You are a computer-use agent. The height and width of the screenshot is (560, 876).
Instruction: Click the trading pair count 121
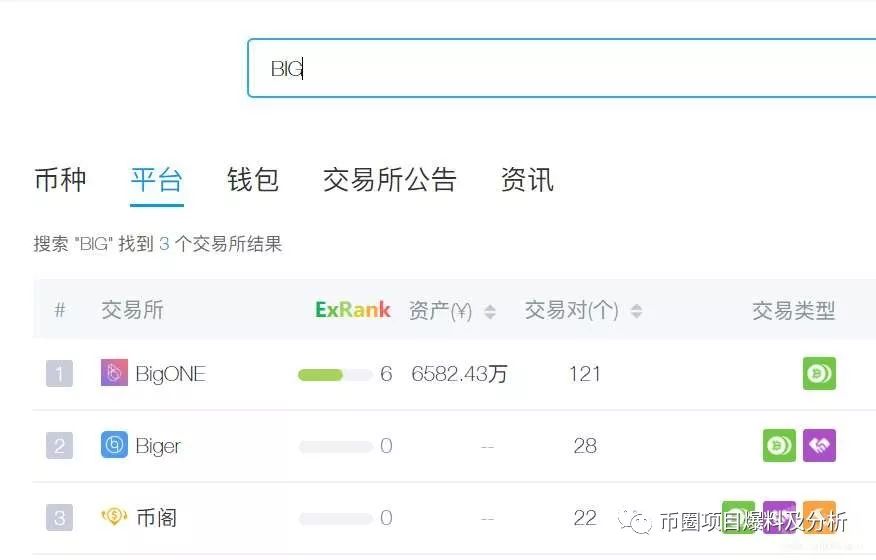(584, 373)
